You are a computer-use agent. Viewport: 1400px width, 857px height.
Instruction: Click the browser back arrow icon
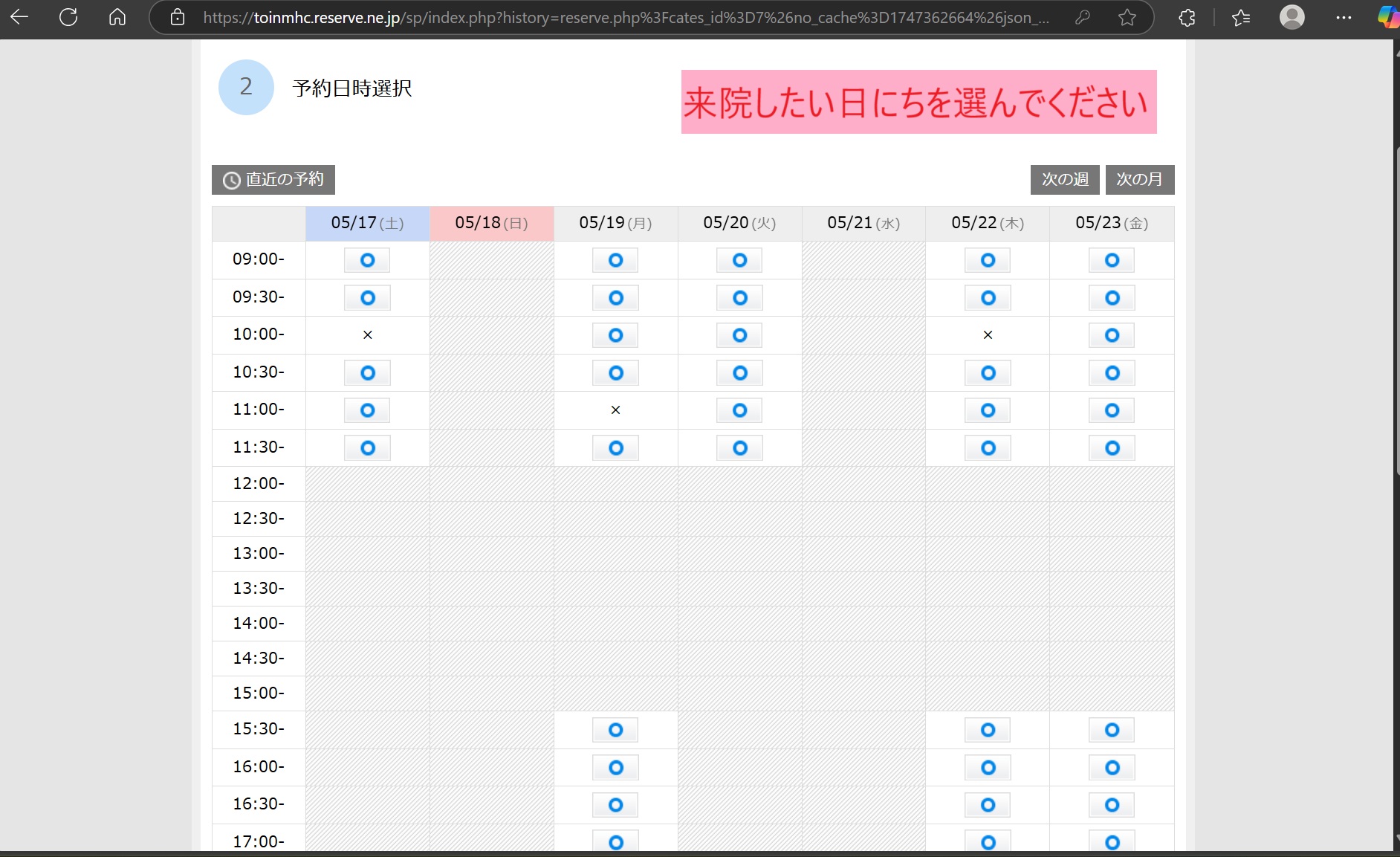point(19,17)
